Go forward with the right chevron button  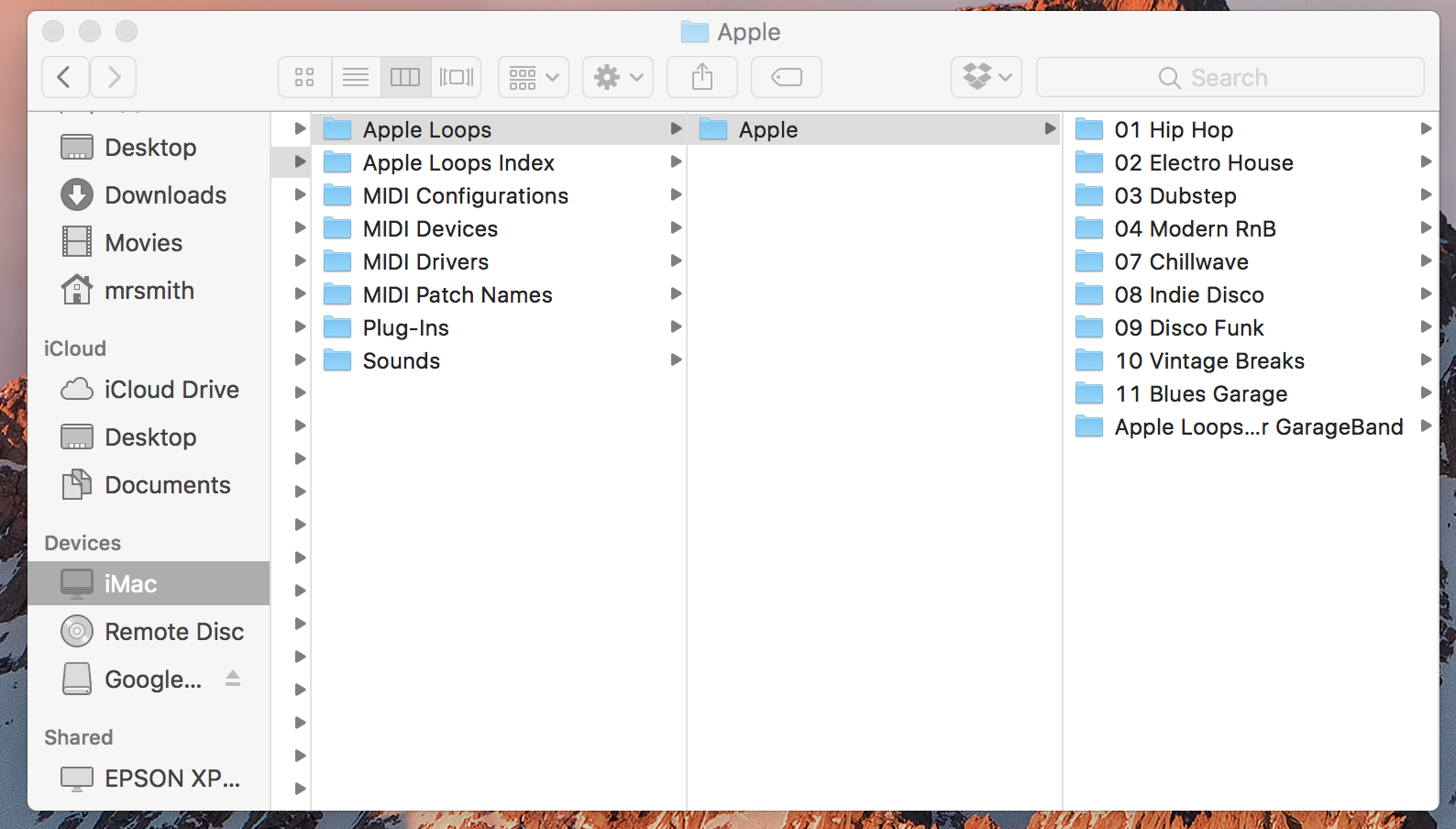pyautogui.click(x=114, y=77)
